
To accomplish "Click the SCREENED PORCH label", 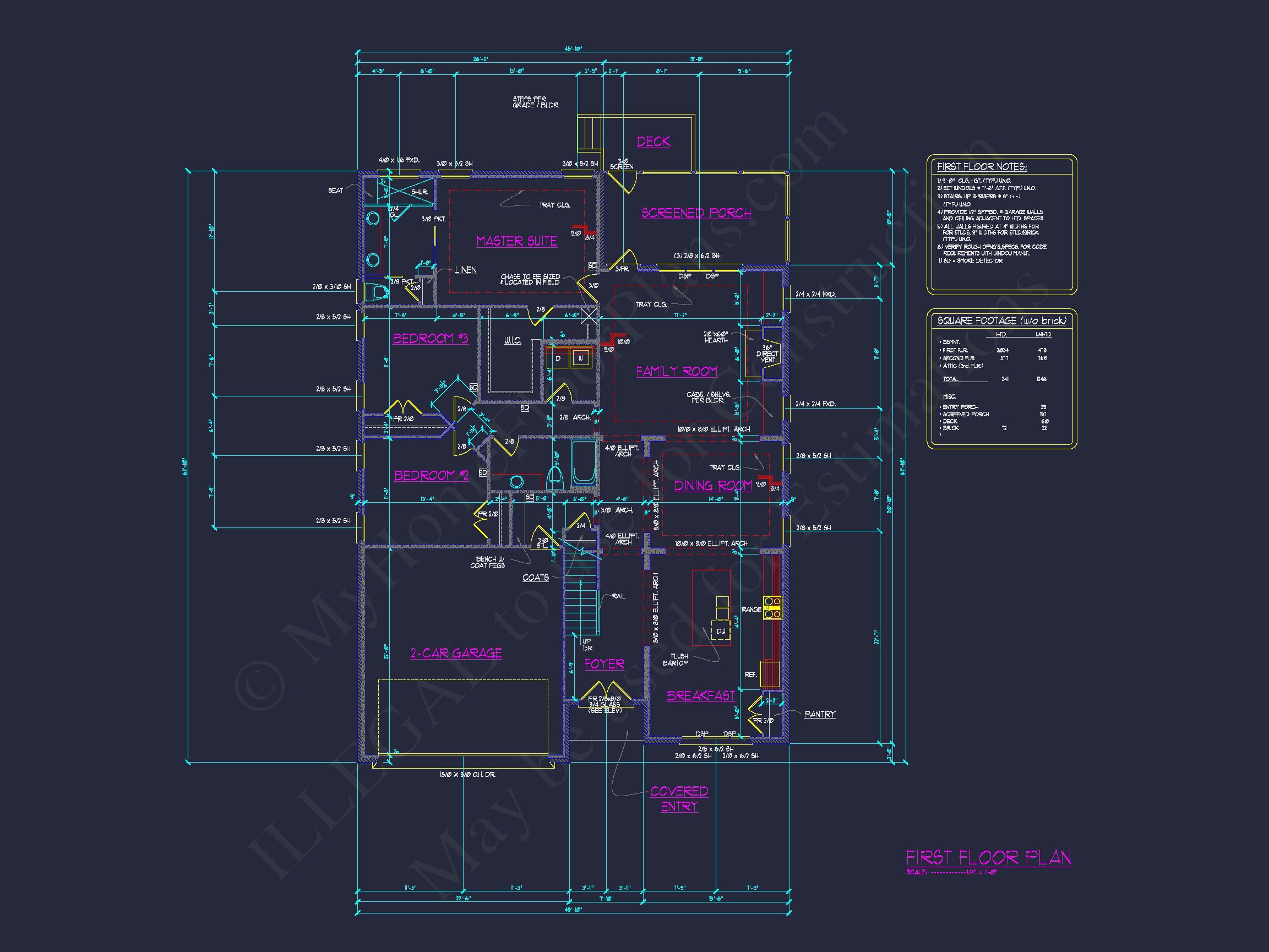I will coord(696,213).
